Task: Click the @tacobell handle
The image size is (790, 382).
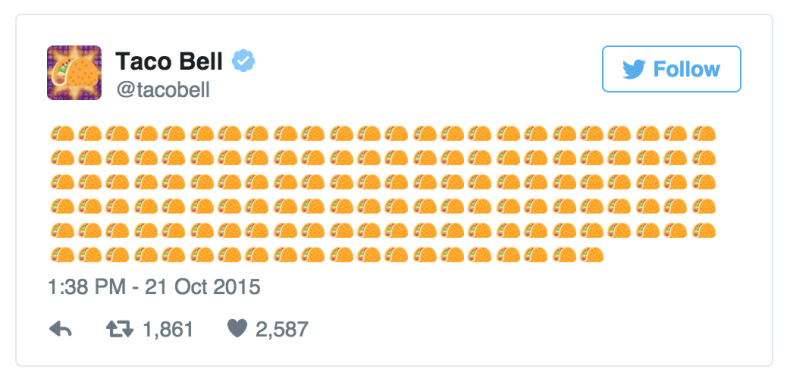Action: [163, 90]
